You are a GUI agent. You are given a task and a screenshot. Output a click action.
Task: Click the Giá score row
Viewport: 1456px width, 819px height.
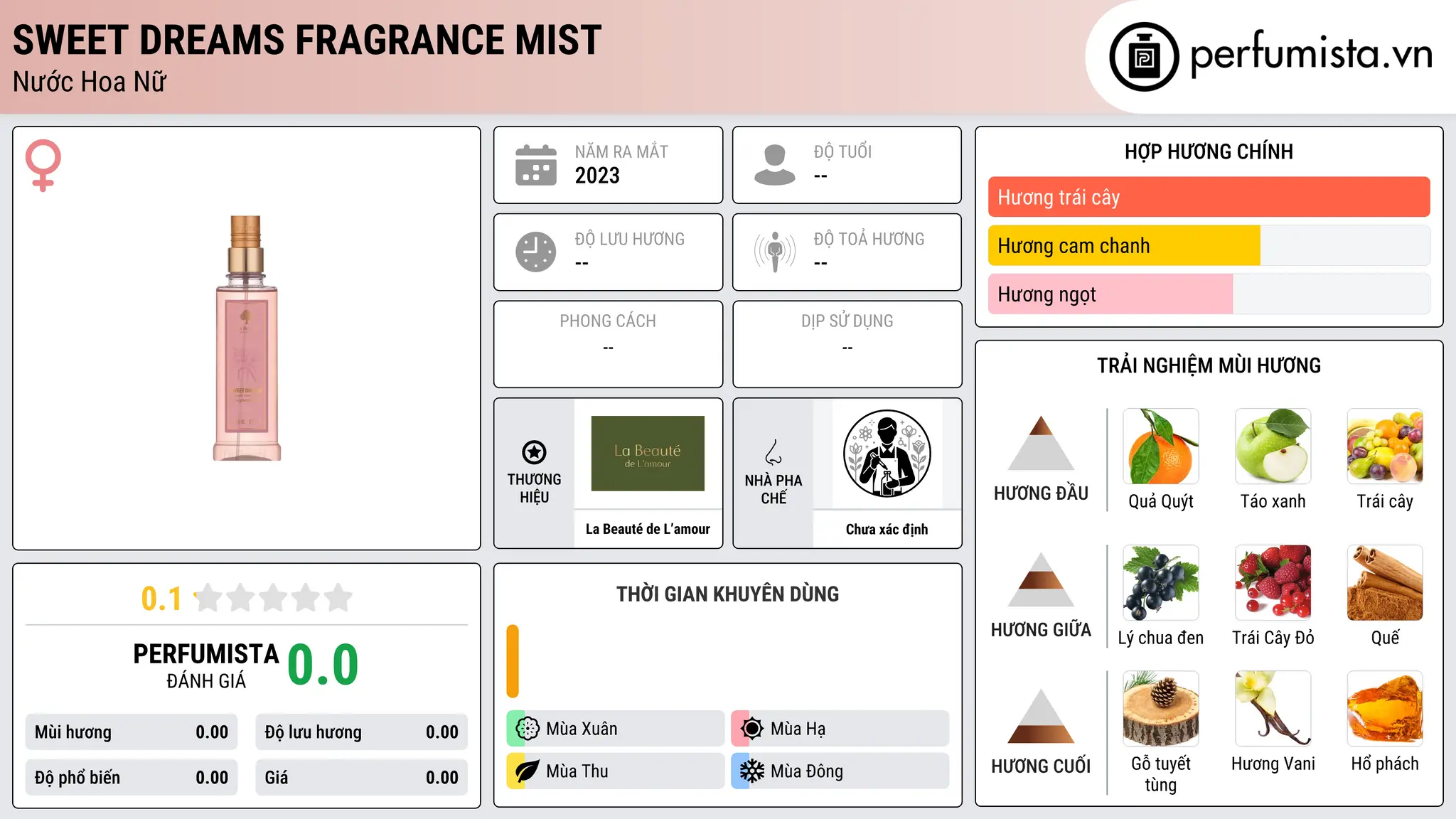(362, 778)
